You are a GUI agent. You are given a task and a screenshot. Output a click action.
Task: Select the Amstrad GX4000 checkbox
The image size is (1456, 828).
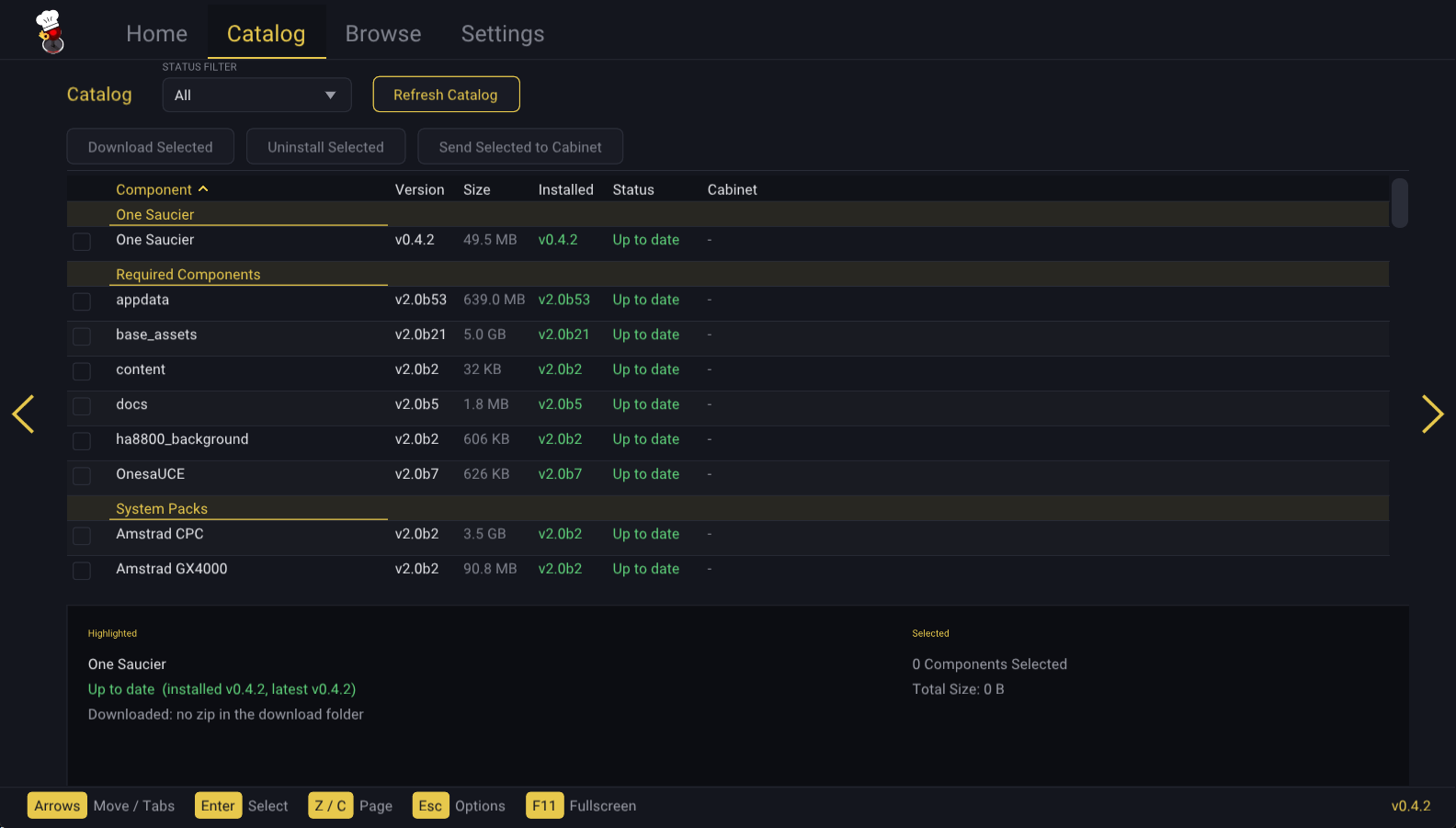82,571
